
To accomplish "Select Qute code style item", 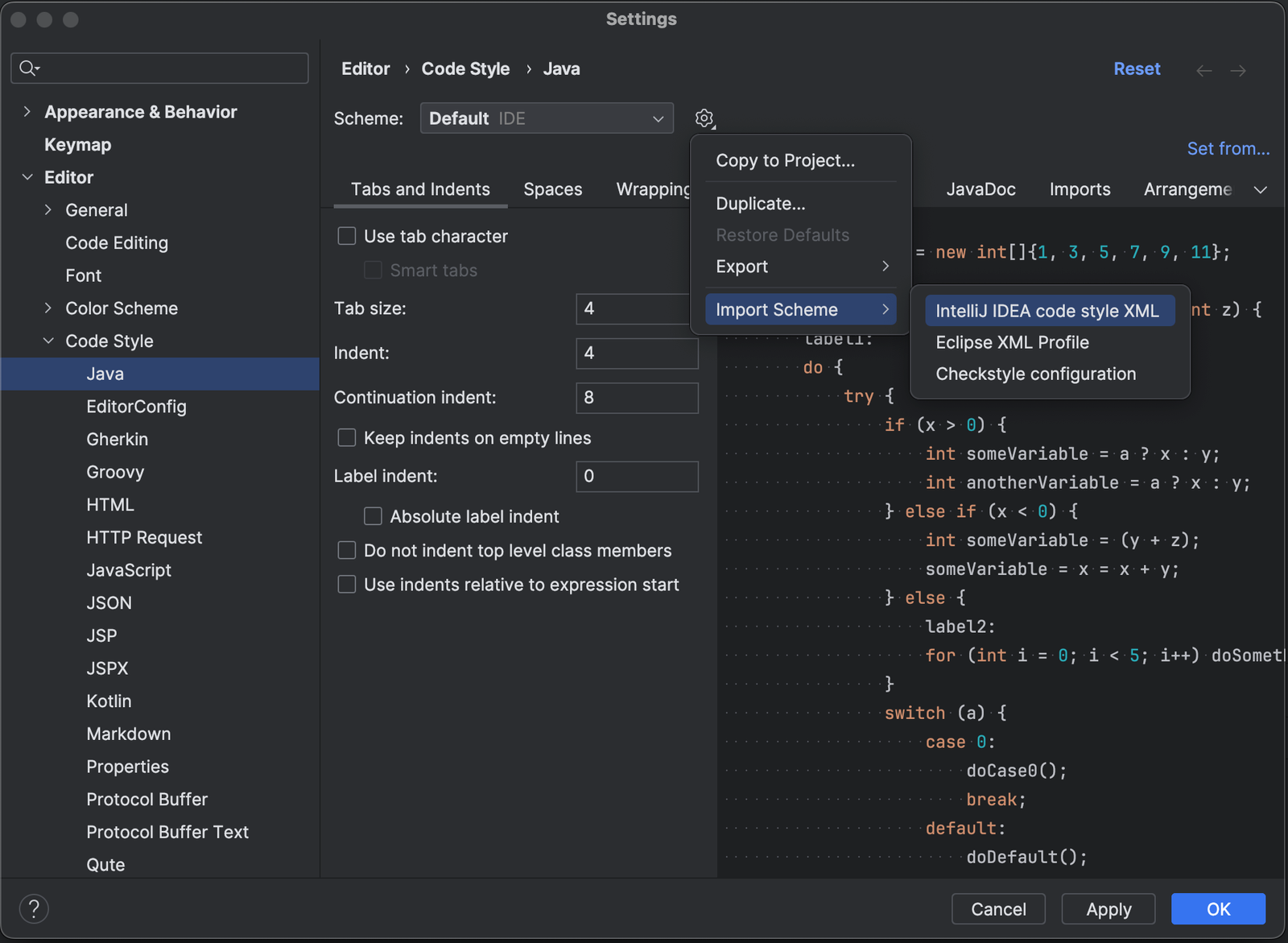I will coord(105,865).
